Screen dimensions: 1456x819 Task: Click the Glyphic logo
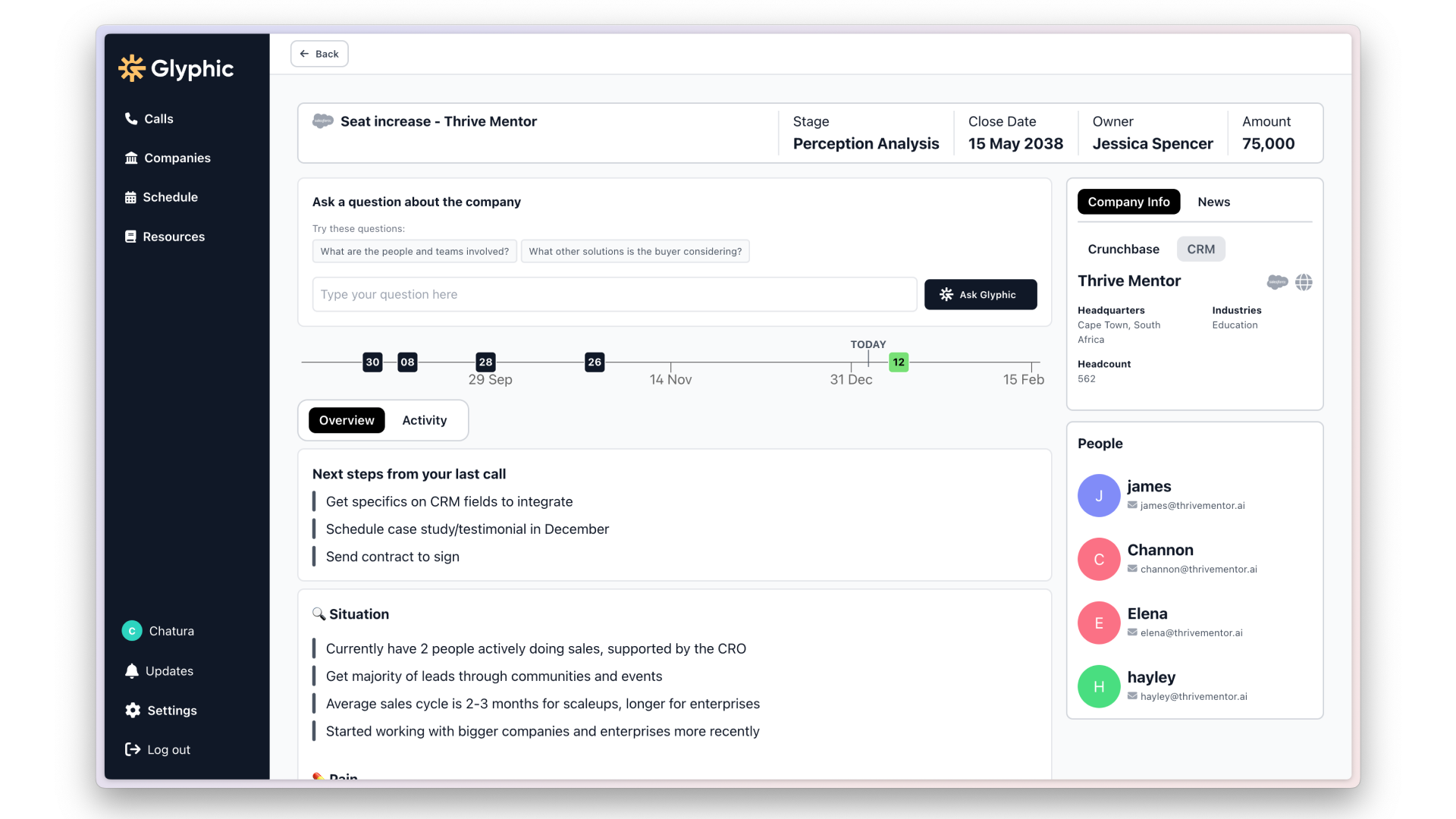[x=176, y=68]
